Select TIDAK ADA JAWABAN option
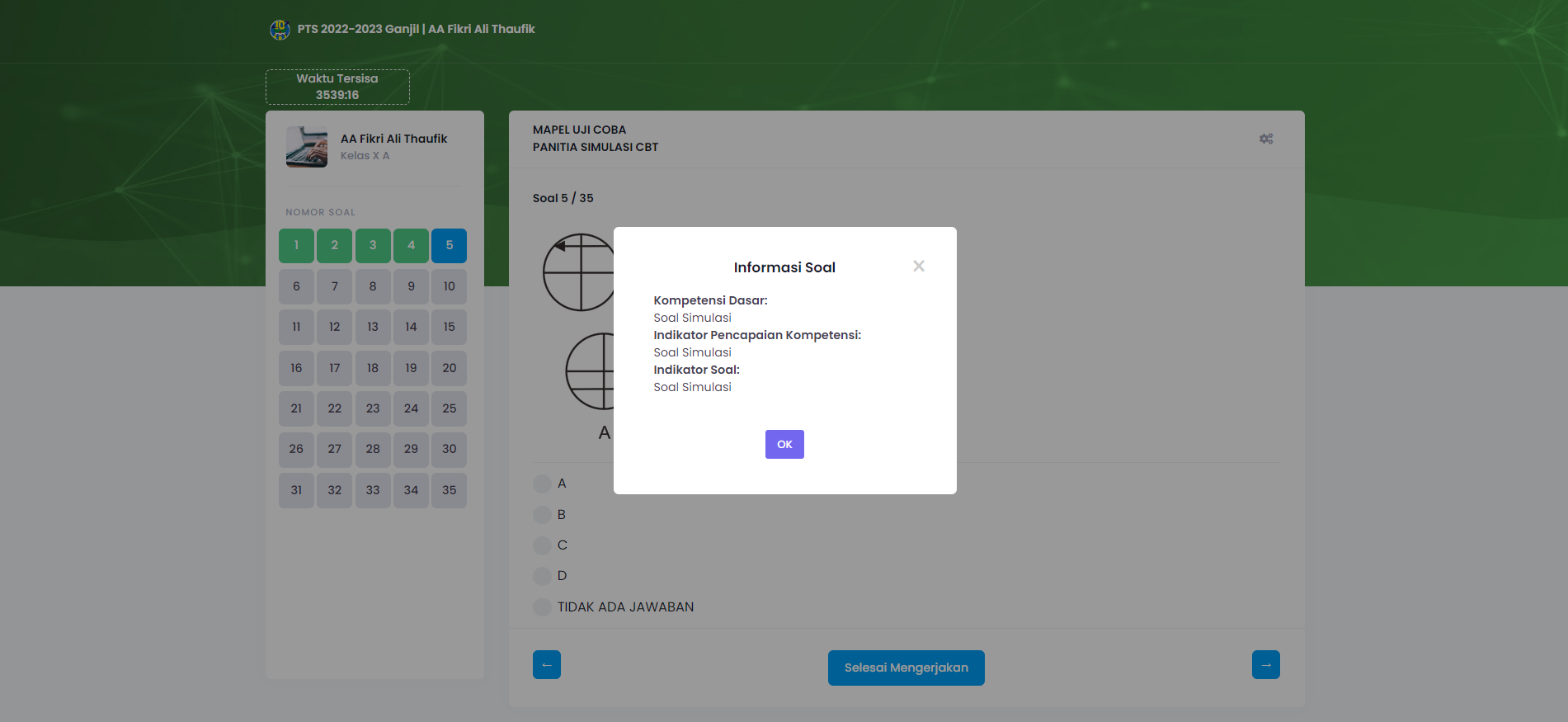The width and height of the screenshot is (1568, 722). coord(542,607)
